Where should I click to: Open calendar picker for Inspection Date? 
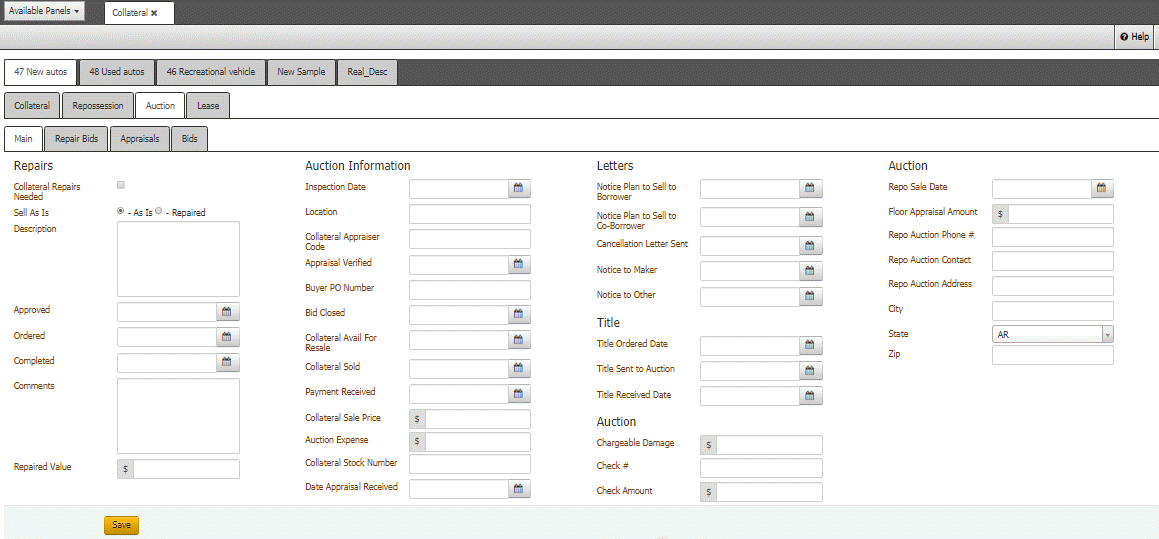click(519, 188)
